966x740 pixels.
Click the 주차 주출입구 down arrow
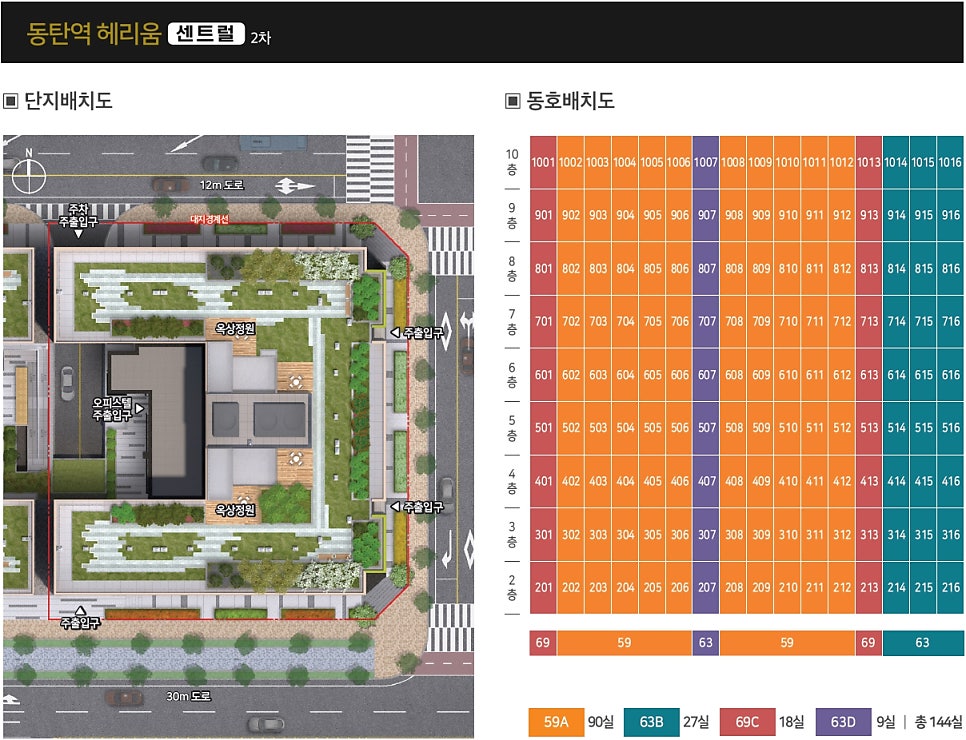click(78, 234)
